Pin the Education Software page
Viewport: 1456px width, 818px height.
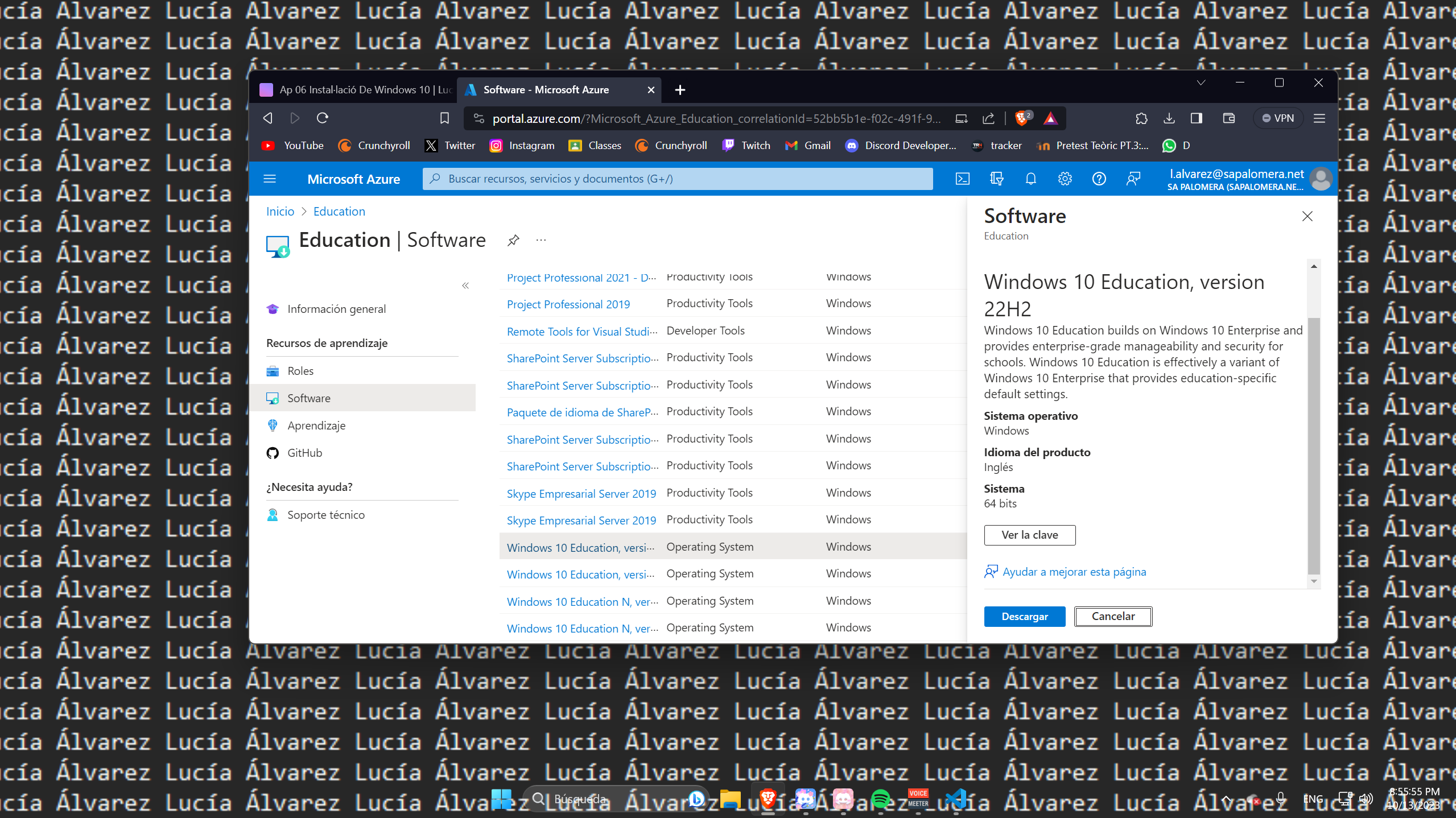click(x=513, y=240)
